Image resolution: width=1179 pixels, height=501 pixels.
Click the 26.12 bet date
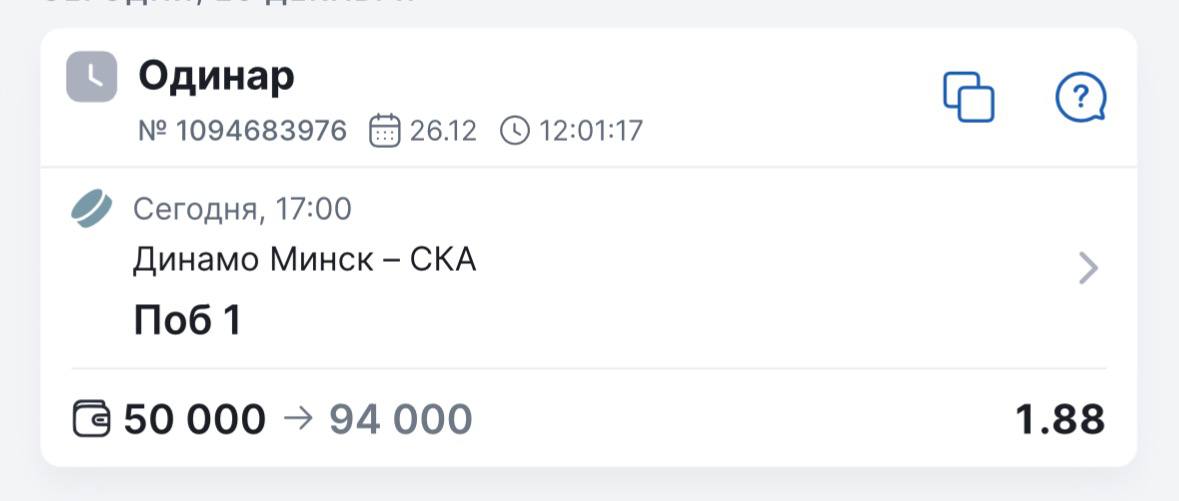pos(443,131)
